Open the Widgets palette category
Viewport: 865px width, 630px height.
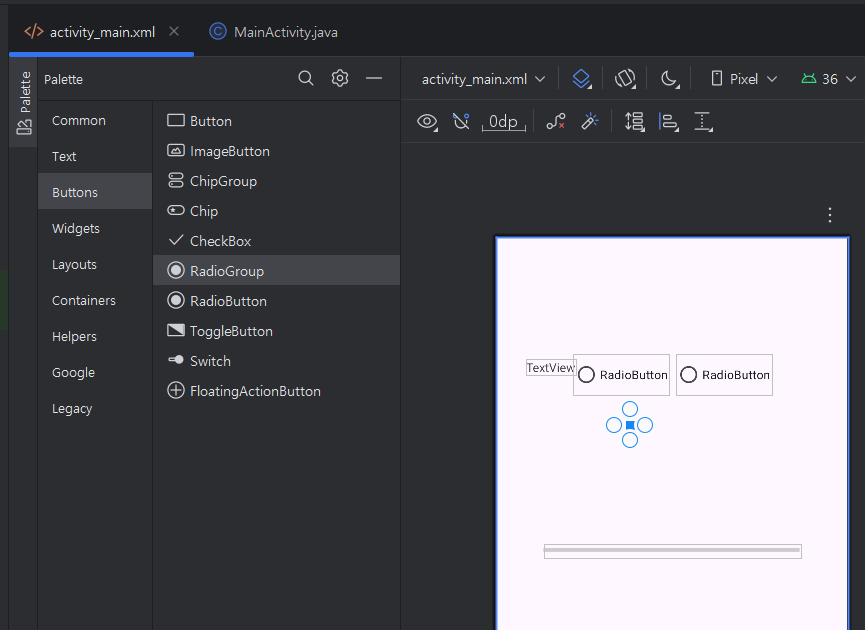95,228
